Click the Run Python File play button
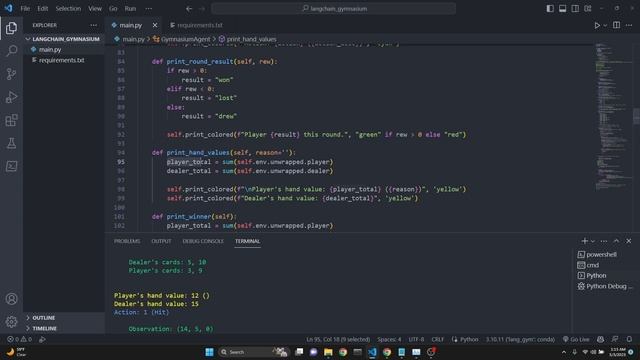The height and width of the screenshot is (360, 640). tap(597, 25)
